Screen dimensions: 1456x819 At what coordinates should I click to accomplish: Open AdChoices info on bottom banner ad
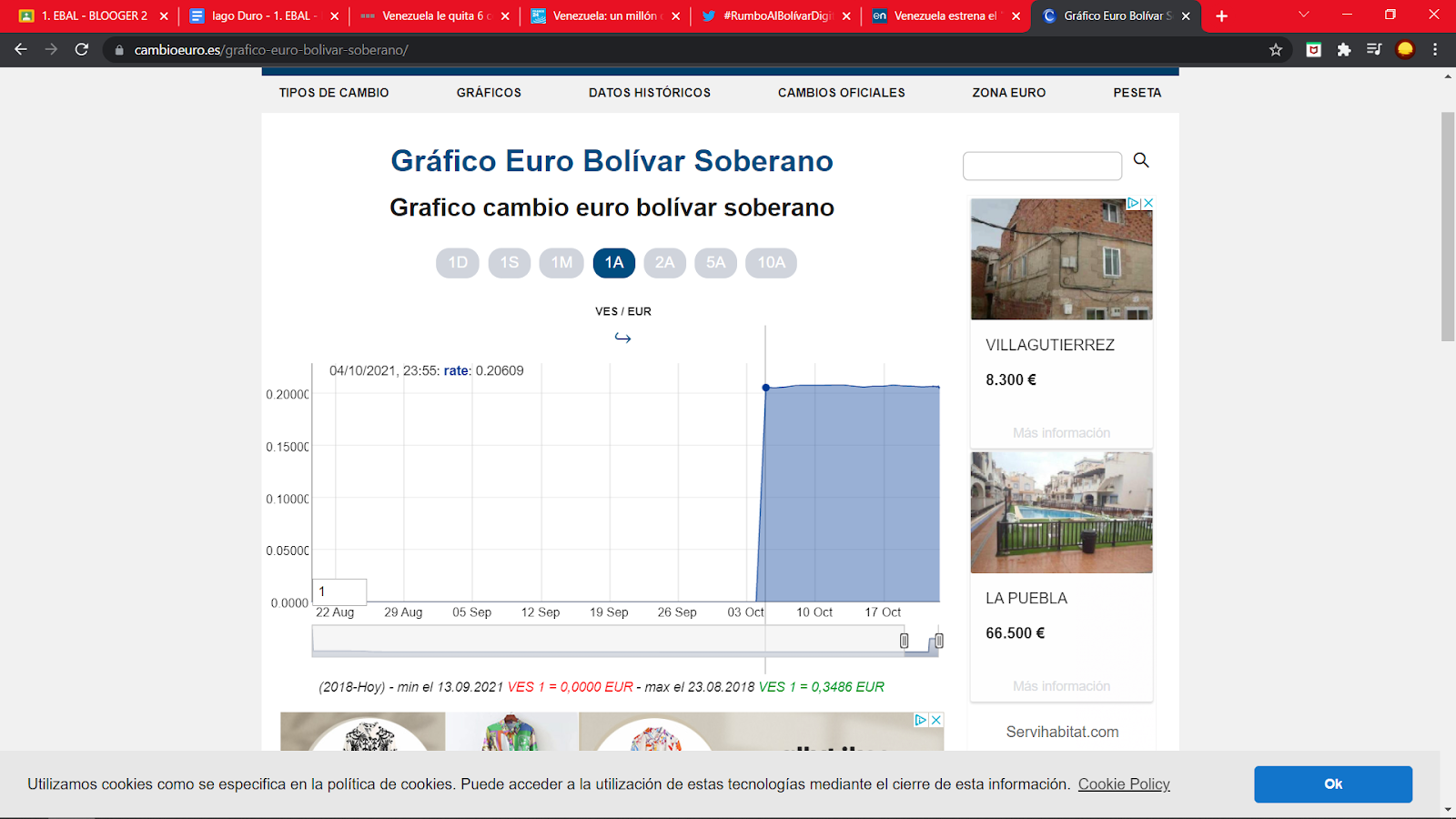point(921,720)
